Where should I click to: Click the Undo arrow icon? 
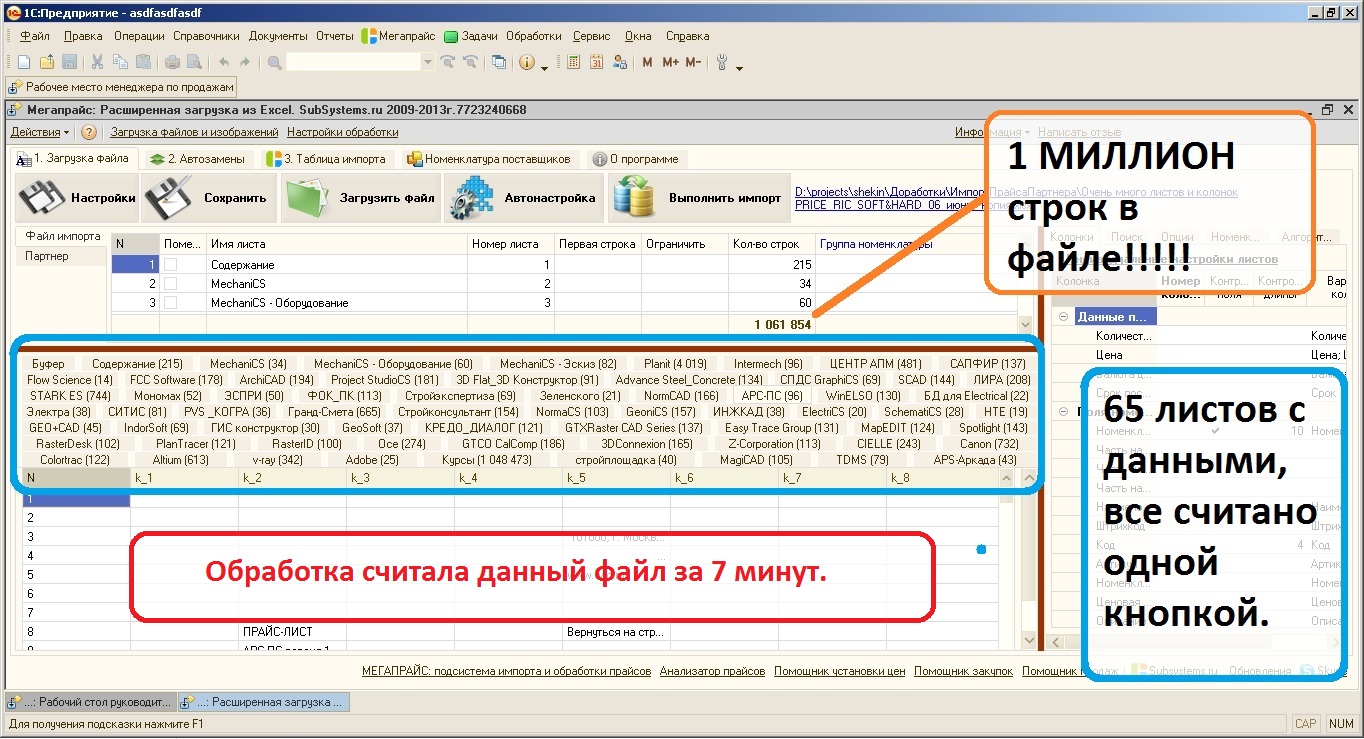click(224, 62)
